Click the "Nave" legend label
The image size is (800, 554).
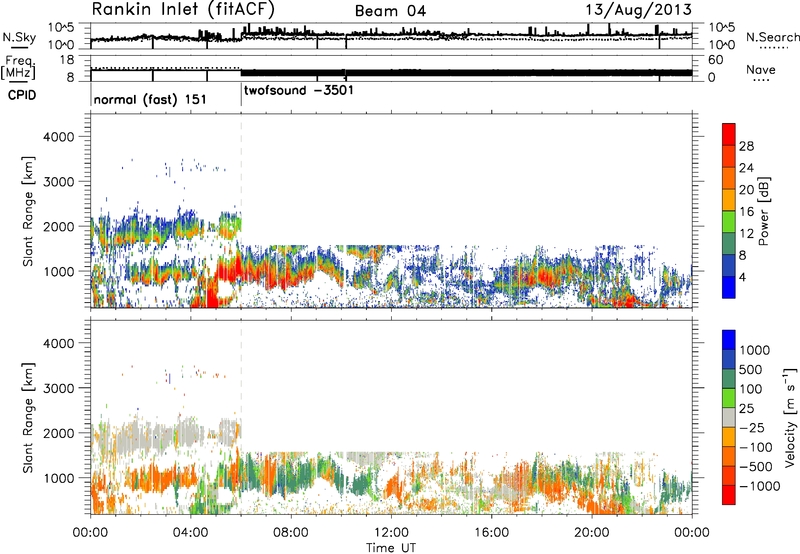pos(761,70)
